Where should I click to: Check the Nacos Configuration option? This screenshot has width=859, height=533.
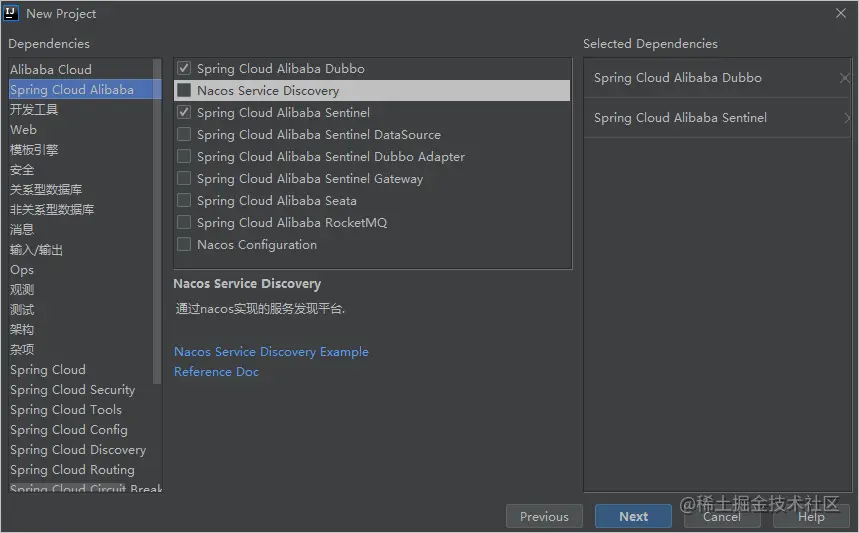coord(184,245)
